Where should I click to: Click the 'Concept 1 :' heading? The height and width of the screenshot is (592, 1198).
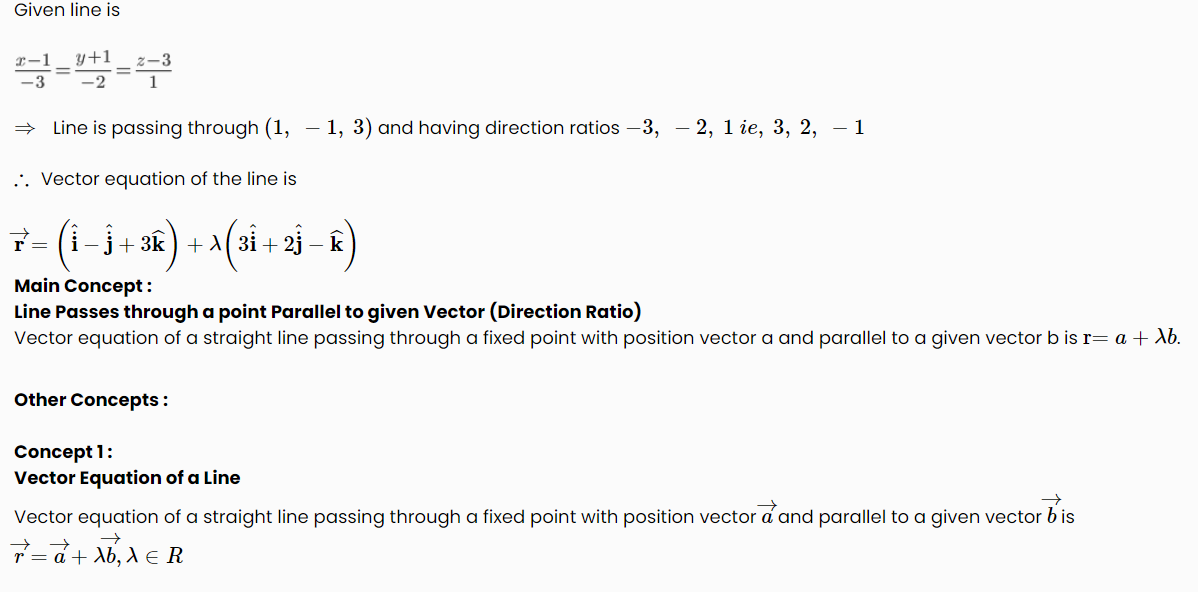(x=63, y=452)
